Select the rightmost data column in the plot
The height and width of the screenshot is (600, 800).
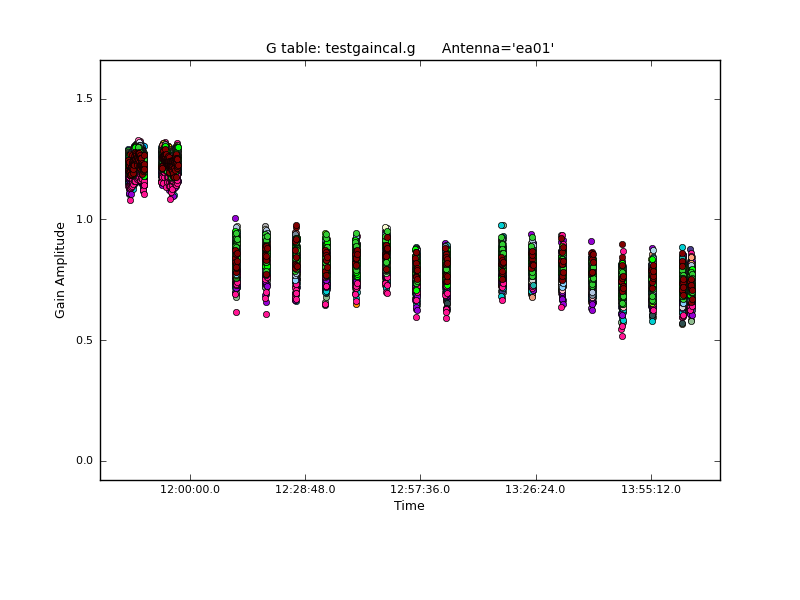point(690,285)
